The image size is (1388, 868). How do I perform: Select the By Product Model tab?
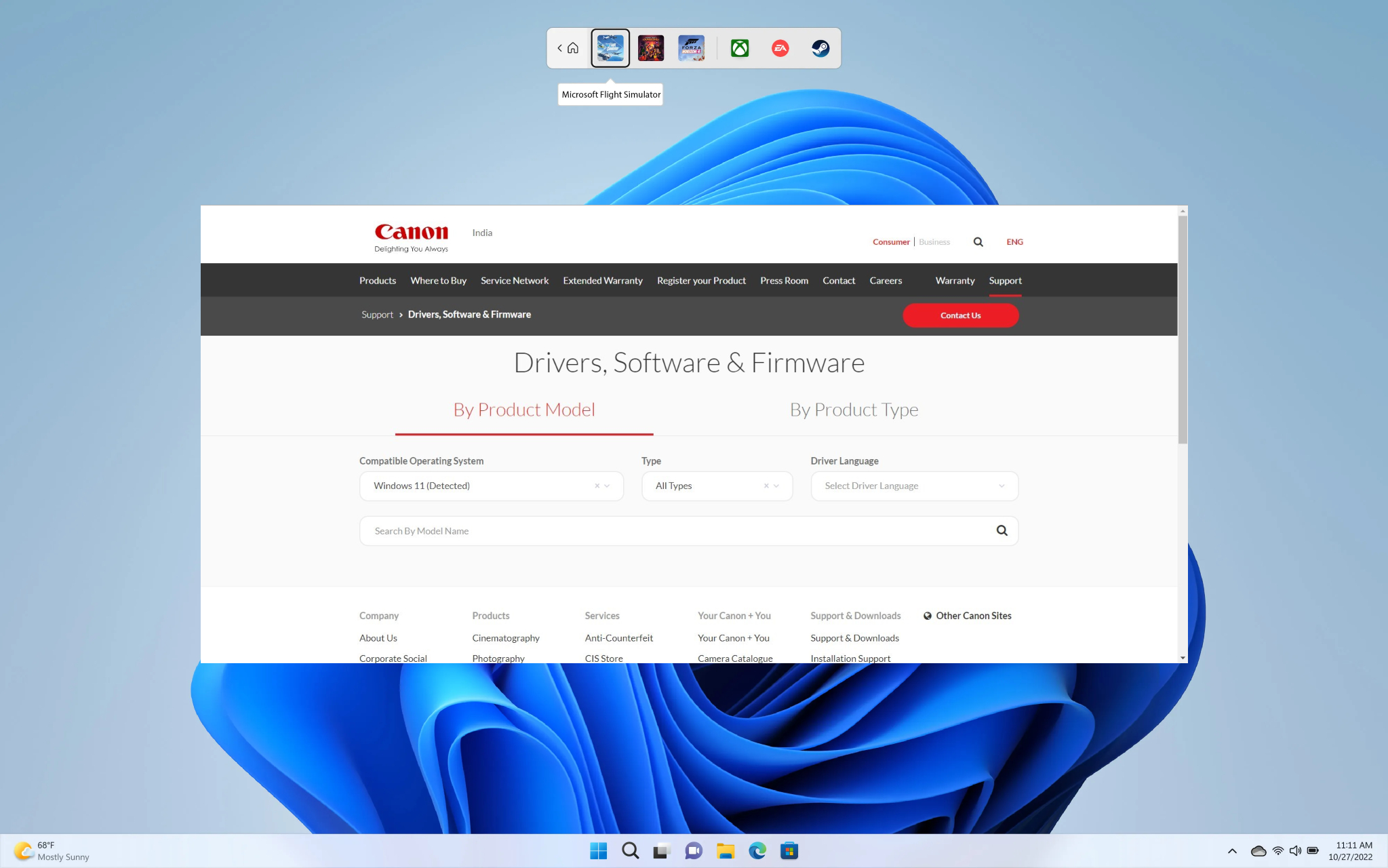(x=524, y=408)
